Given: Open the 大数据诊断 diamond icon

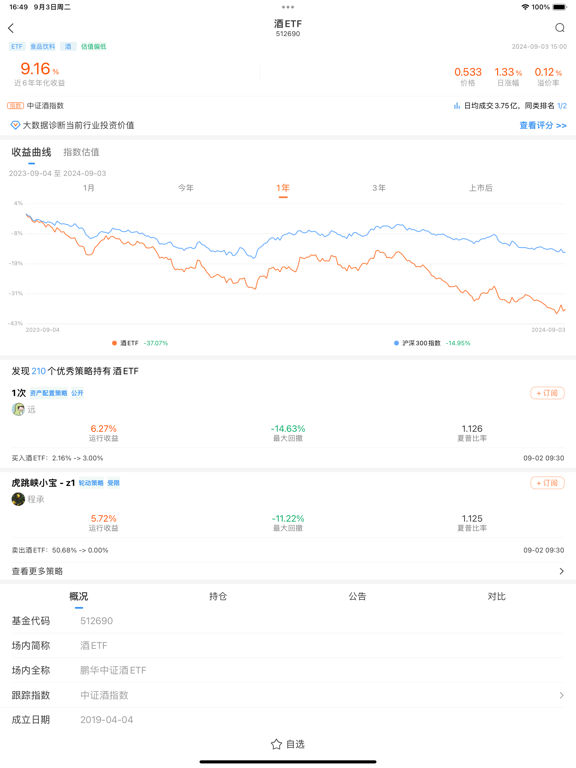Looking at the screenshot, I should pos(15,125).
